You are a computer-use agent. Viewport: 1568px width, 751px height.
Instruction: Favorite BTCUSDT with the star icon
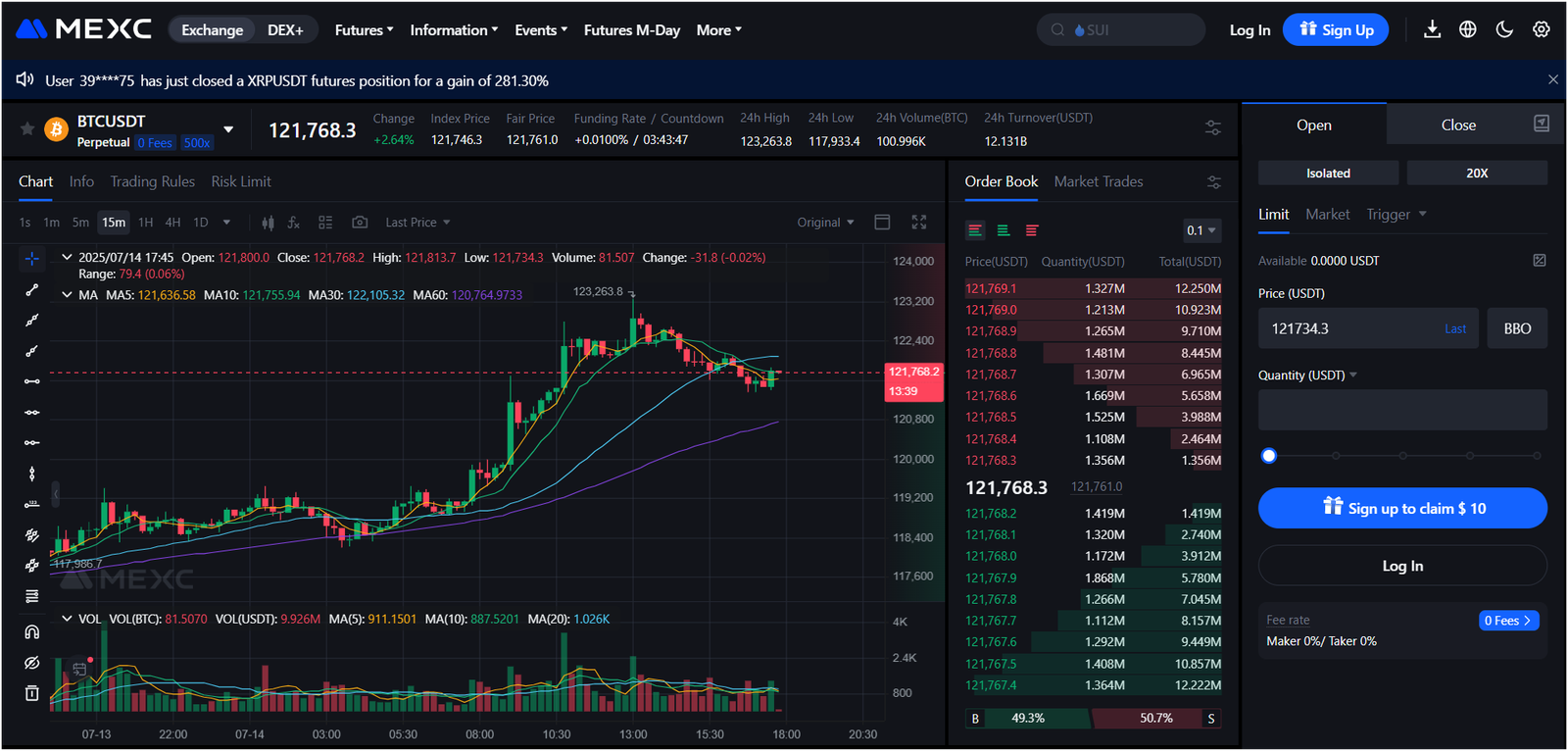coord(27,129)
